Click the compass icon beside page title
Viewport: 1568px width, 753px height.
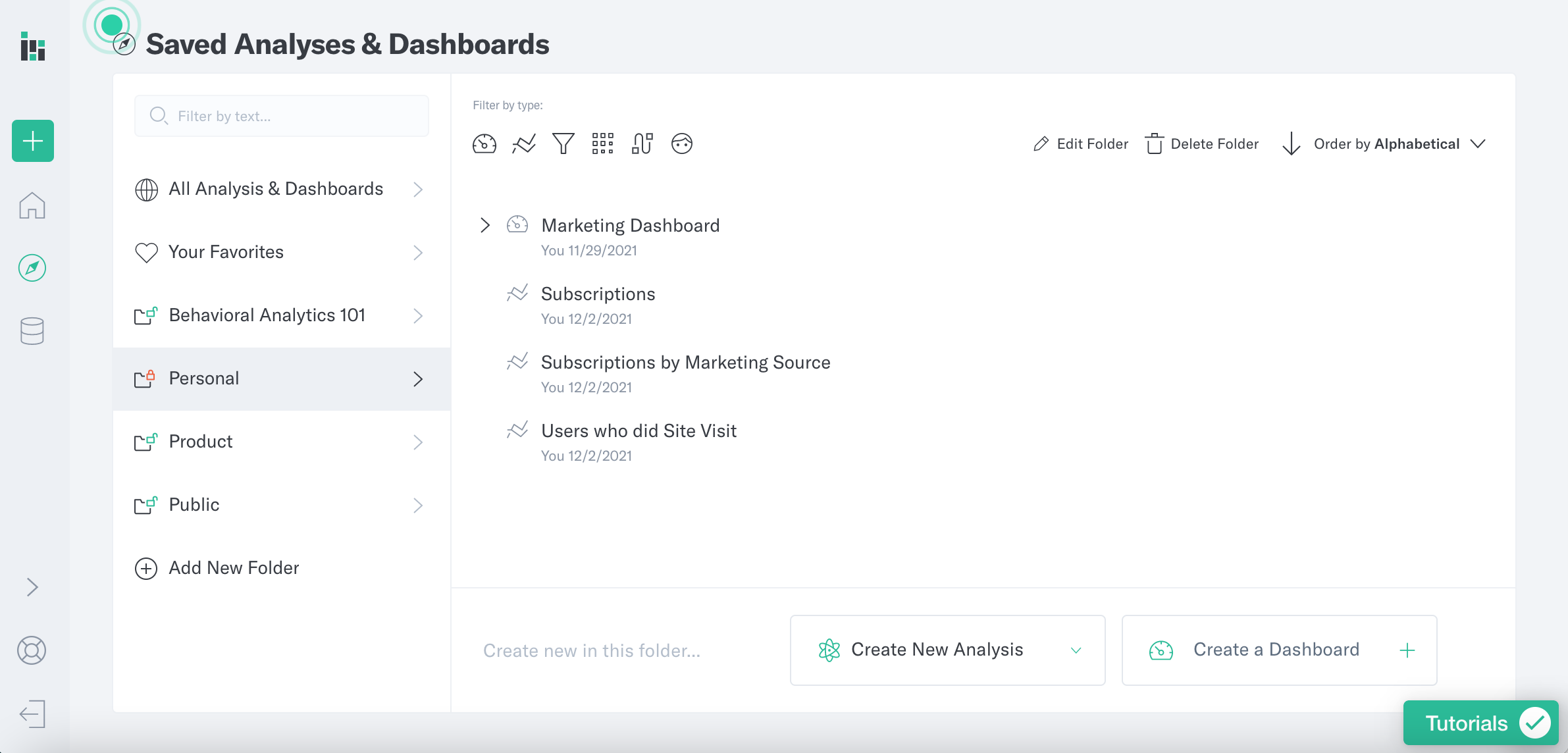tap(124, 45)
